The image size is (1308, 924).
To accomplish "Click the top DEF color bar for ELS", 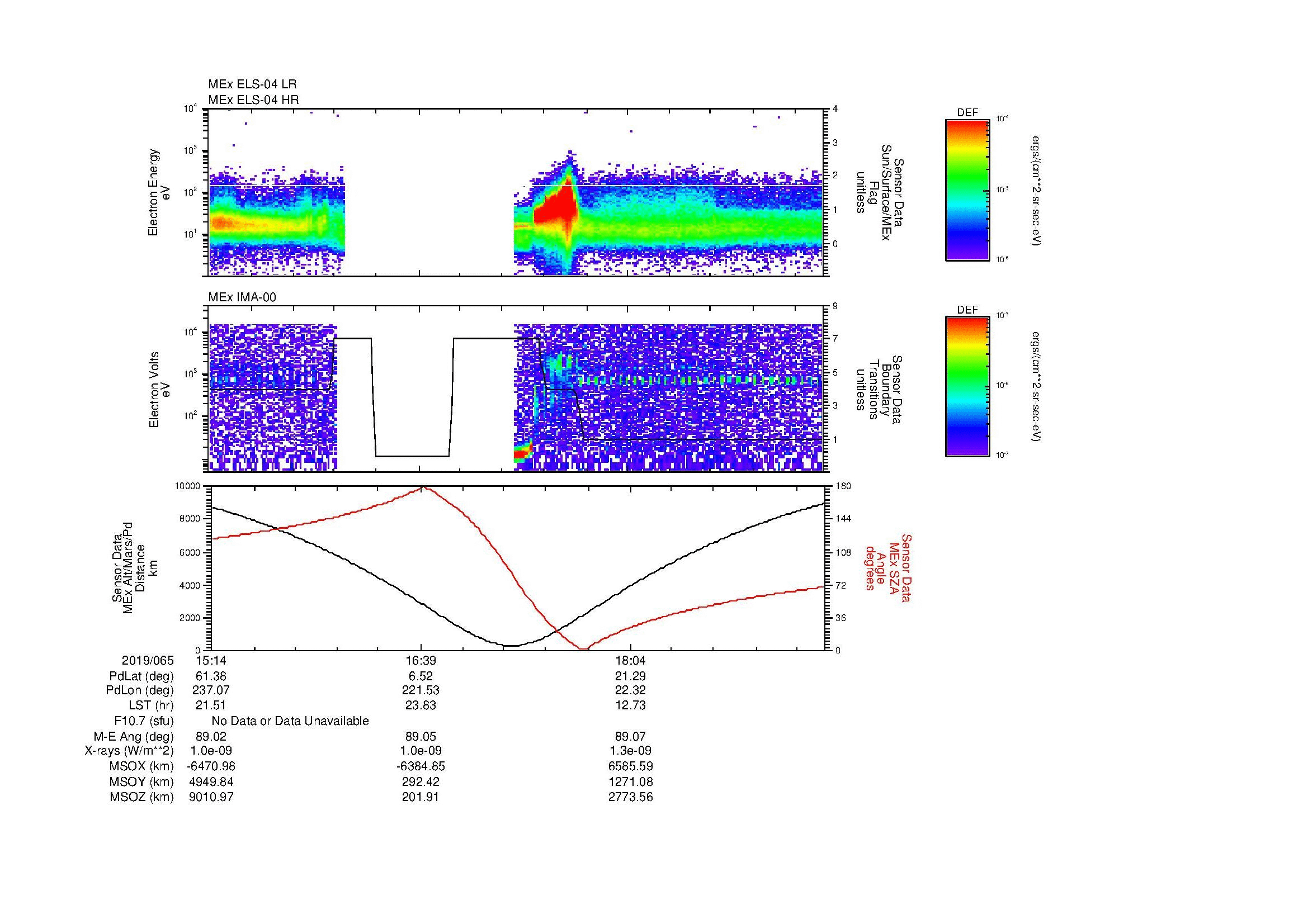I will [x=967, y=189].
